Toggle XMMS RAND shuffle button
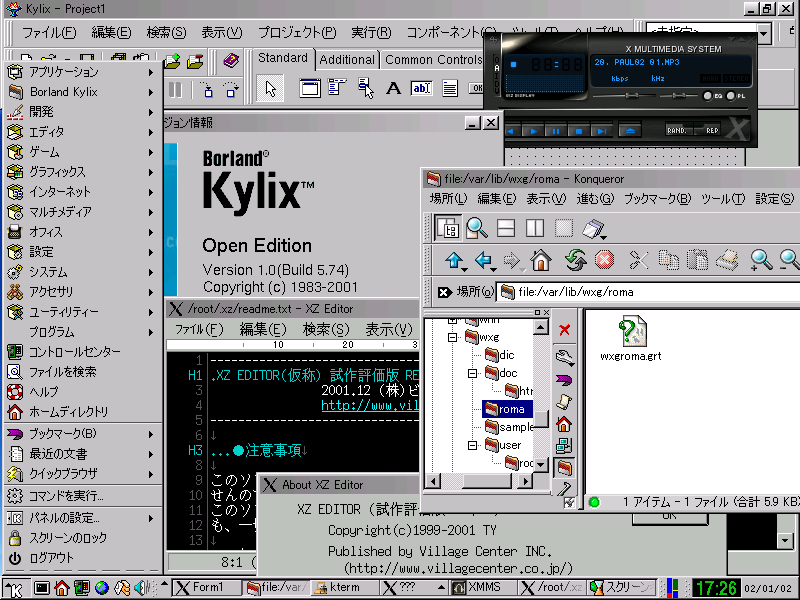The image size is (800, 600). coord(678,131)
